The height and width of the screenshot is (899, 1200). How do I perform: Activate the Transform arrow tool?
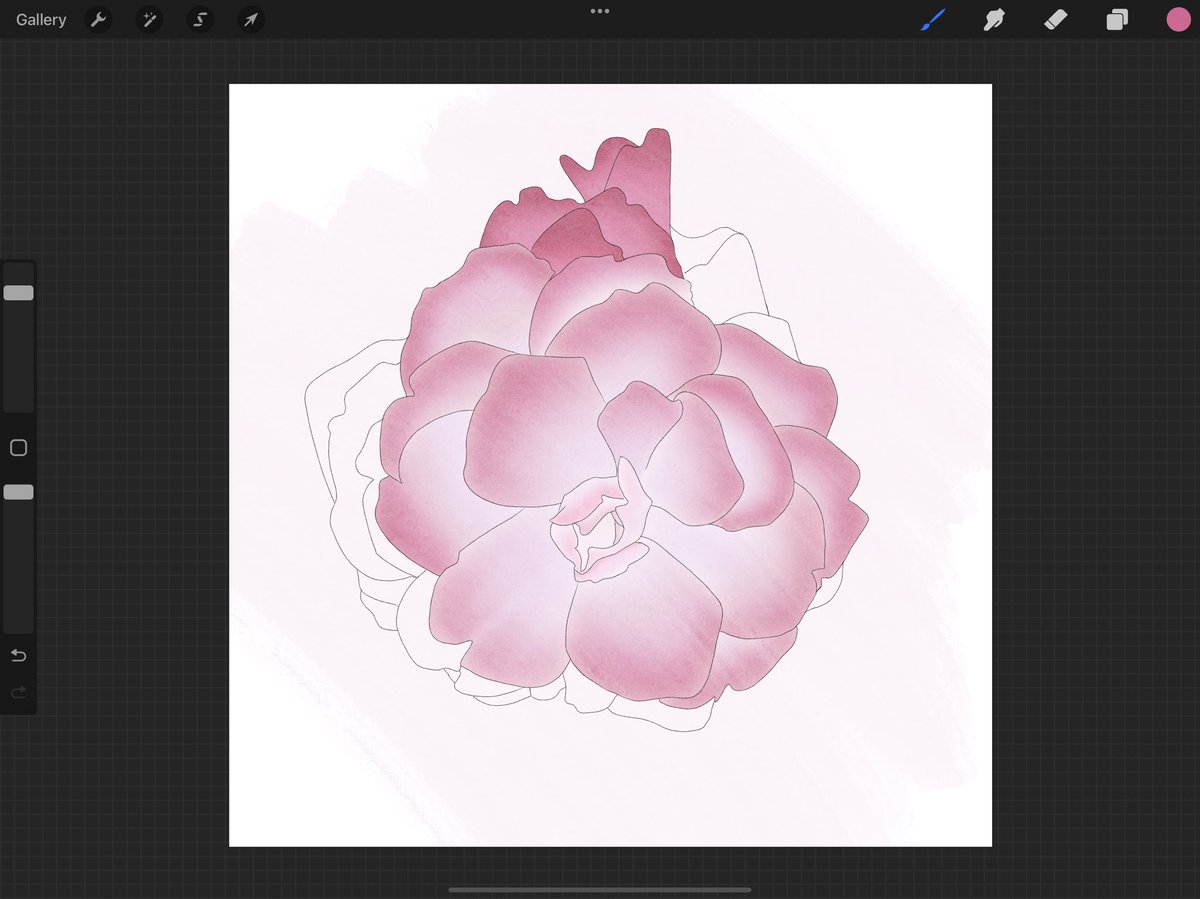pyautogui.click(x=250, y=19)
